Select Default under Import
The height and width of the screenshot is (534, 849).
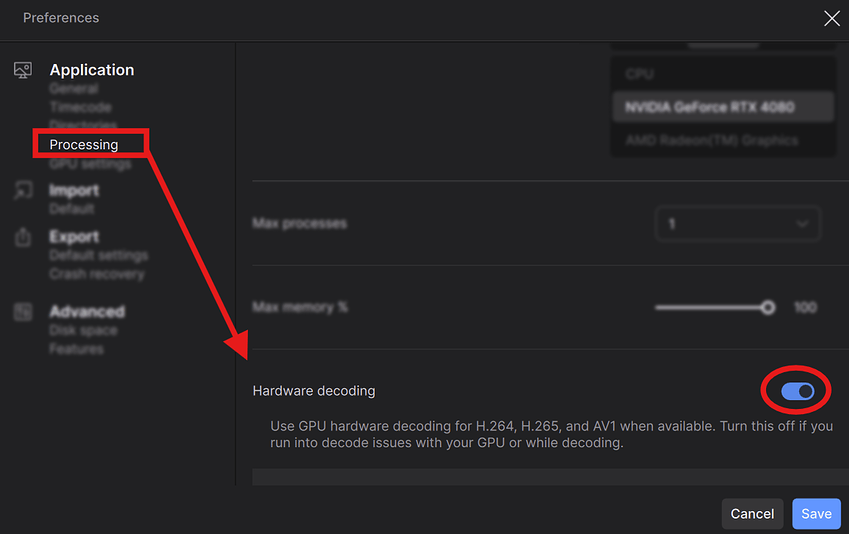(71, 209)
